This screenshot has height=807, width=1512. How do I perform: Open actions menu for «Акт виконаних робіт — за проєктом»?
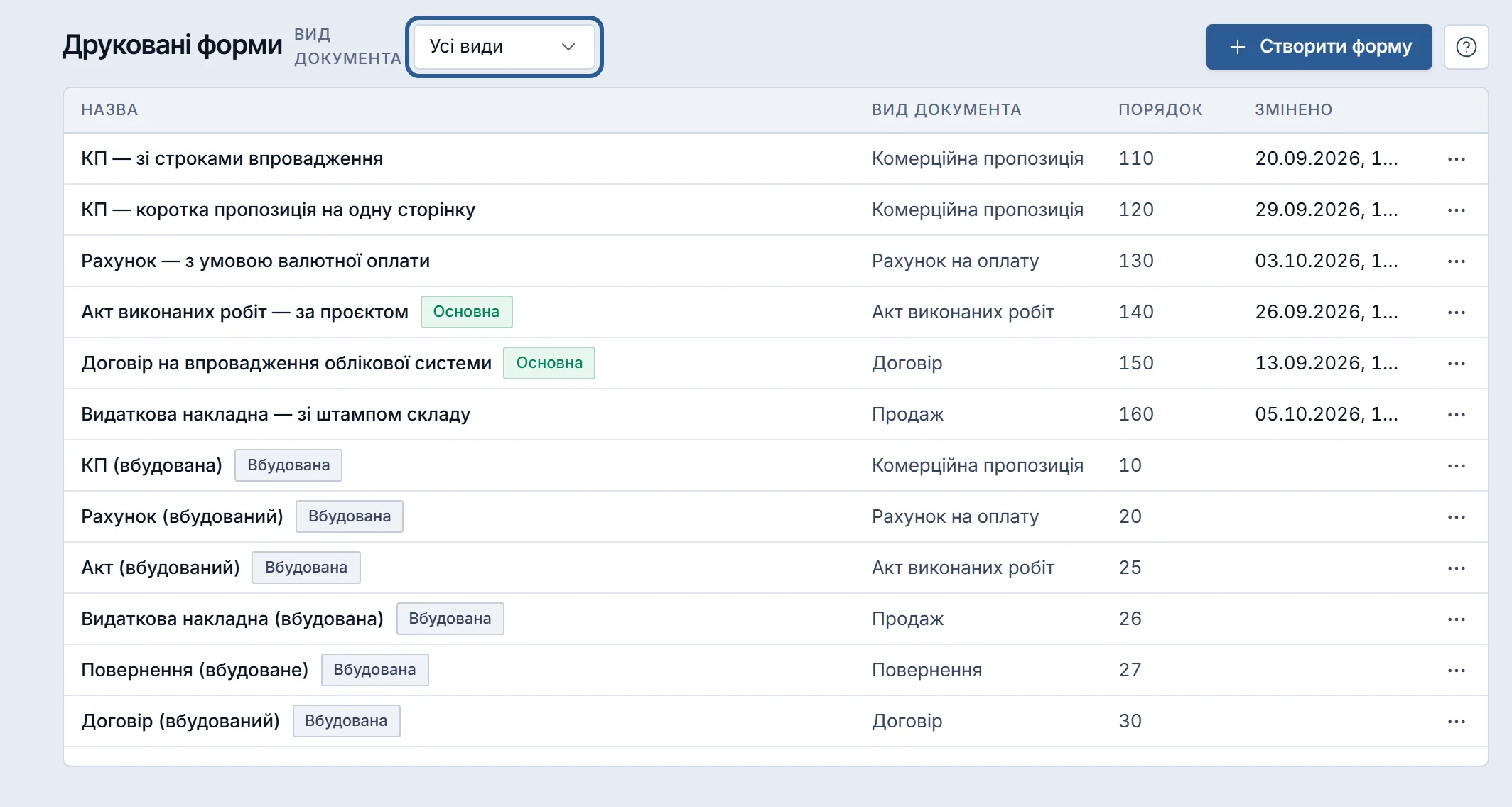tap(1457, 313)
